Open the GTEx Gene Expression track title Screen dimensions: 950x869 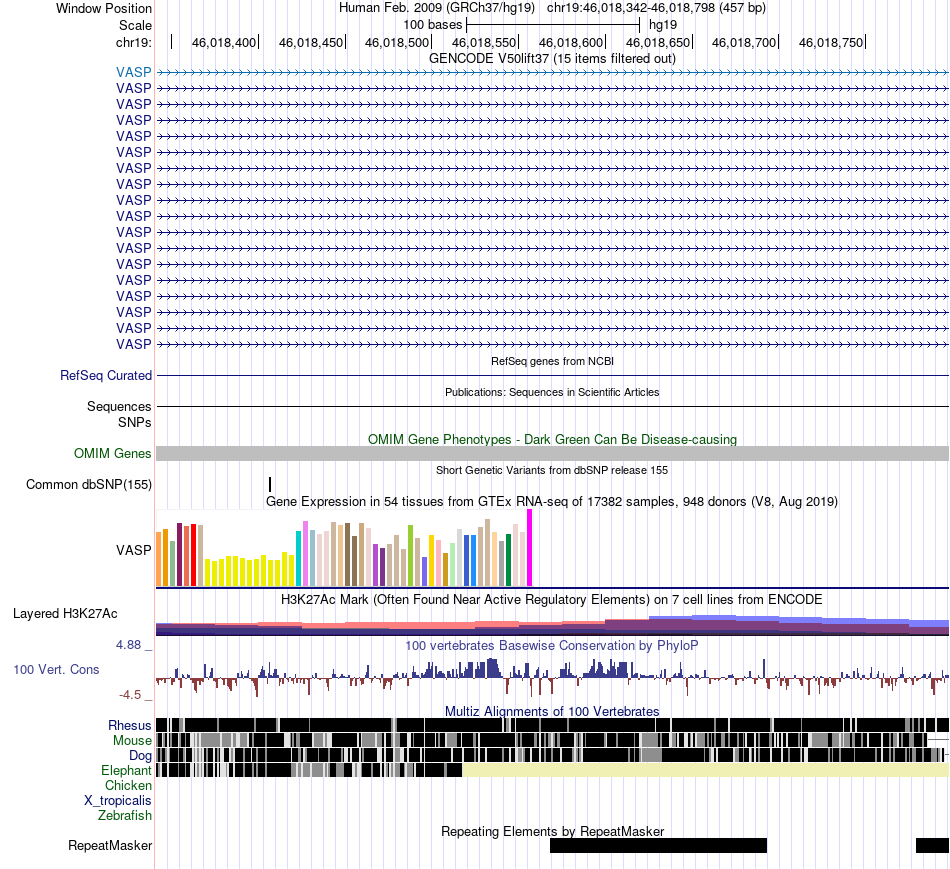552,502
